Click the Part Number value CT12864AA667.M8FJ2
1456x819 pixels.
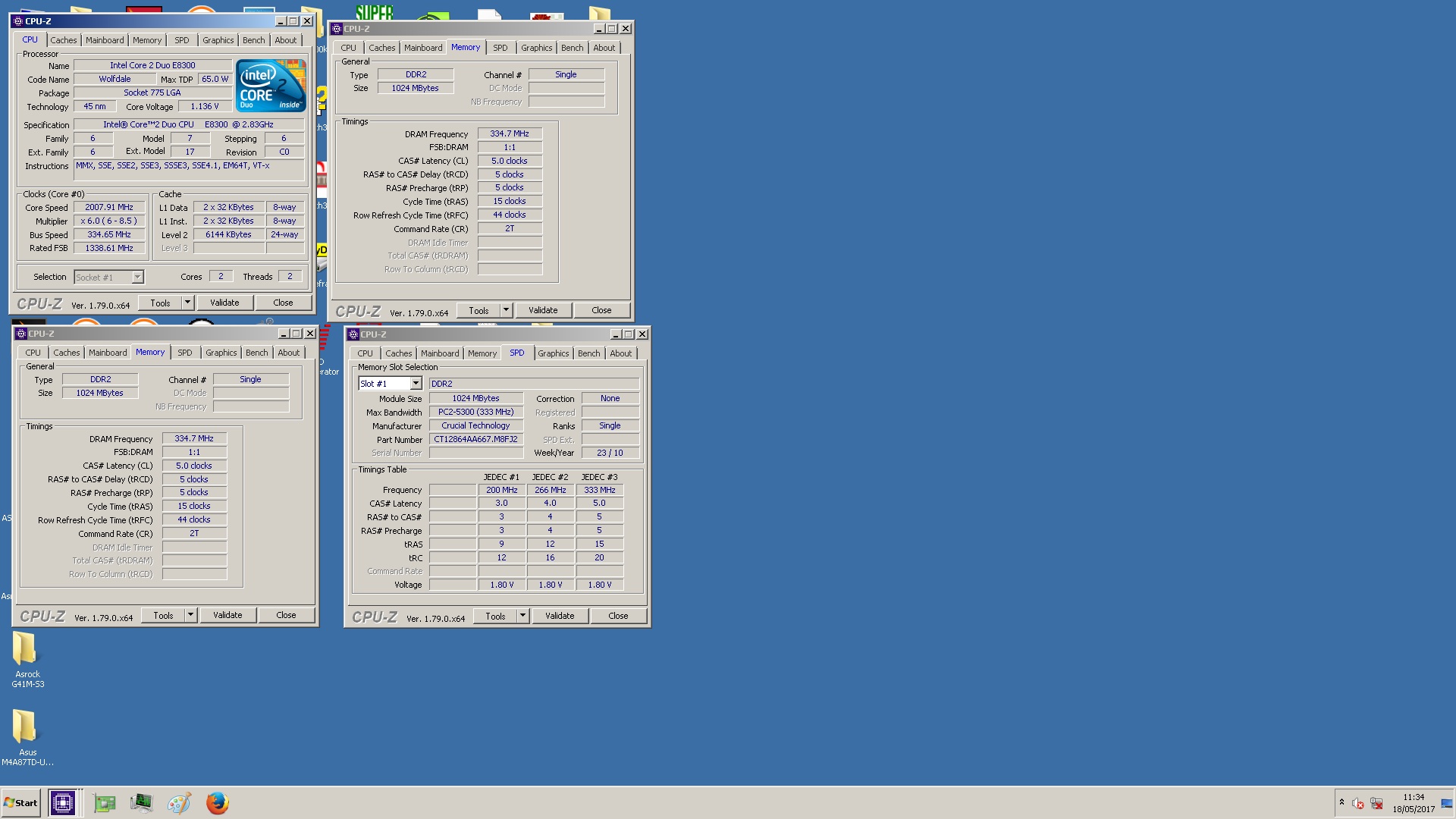coord(475,439)
